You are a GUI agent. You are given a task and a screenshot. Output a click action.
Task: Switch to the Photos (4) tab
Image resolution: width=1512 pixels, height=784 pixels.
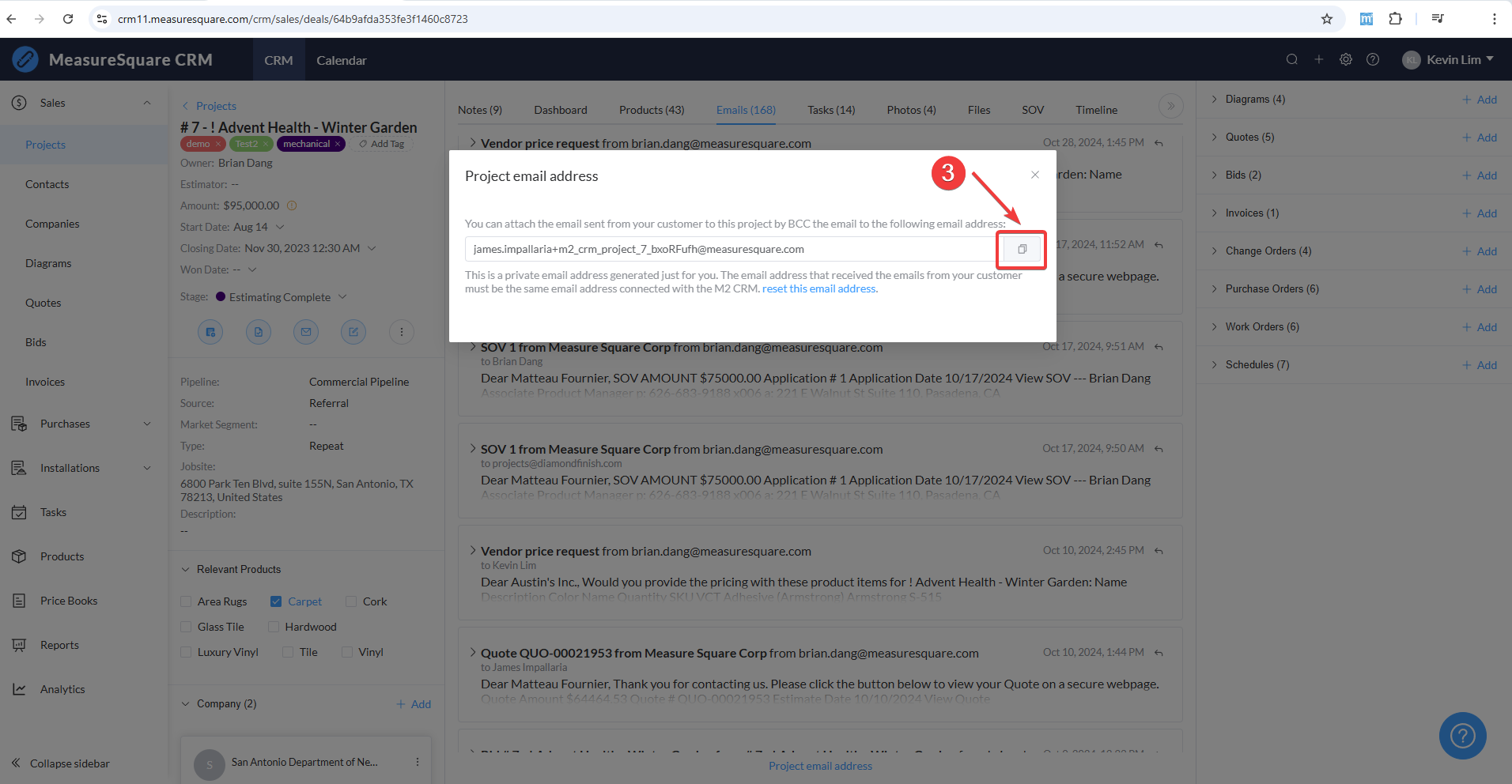(x=912, y=110)
